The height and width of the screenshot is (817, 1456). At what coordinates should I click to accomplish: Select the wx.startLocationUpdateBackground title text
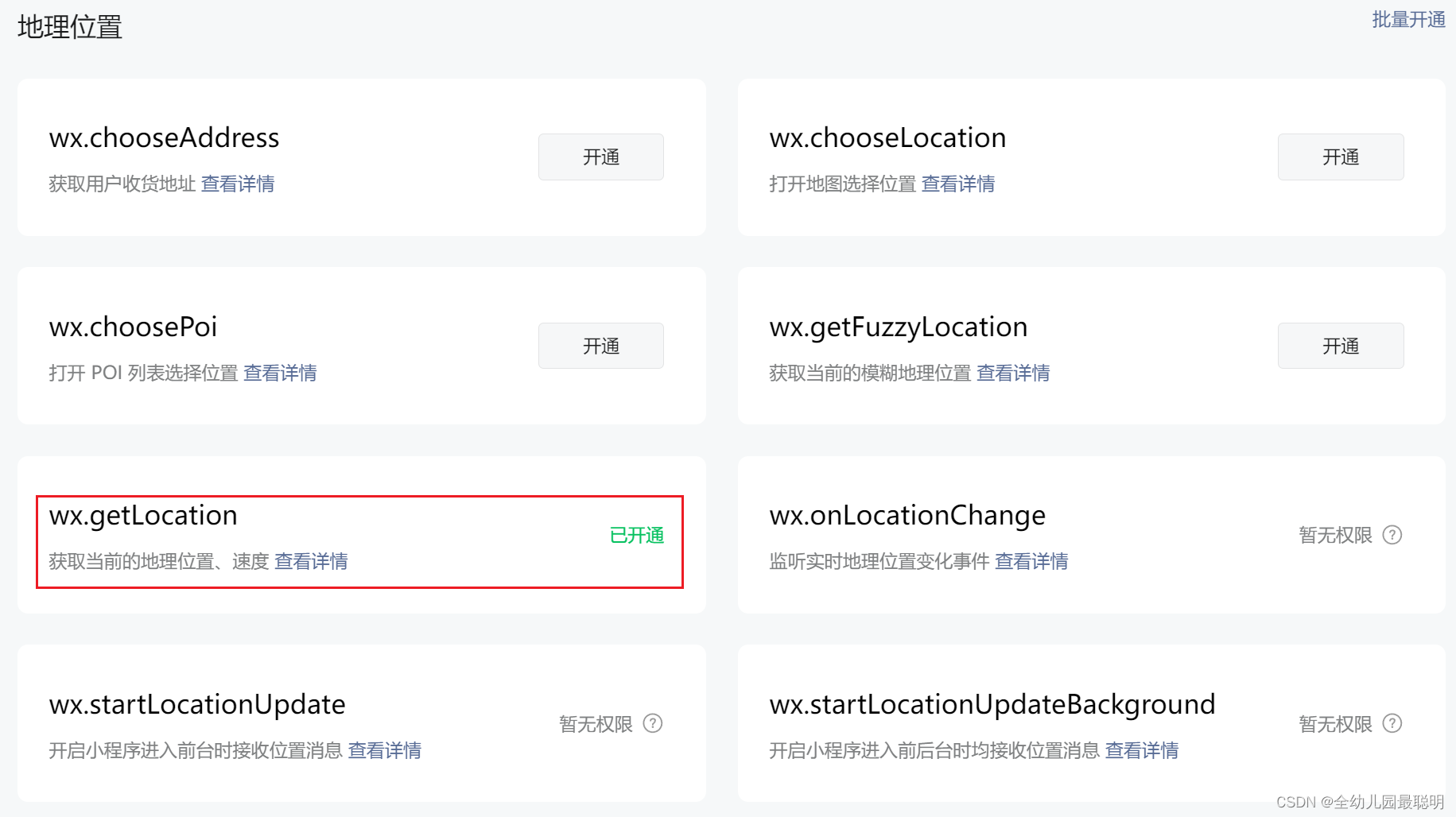pyautogui.click(x=992, y=705)
